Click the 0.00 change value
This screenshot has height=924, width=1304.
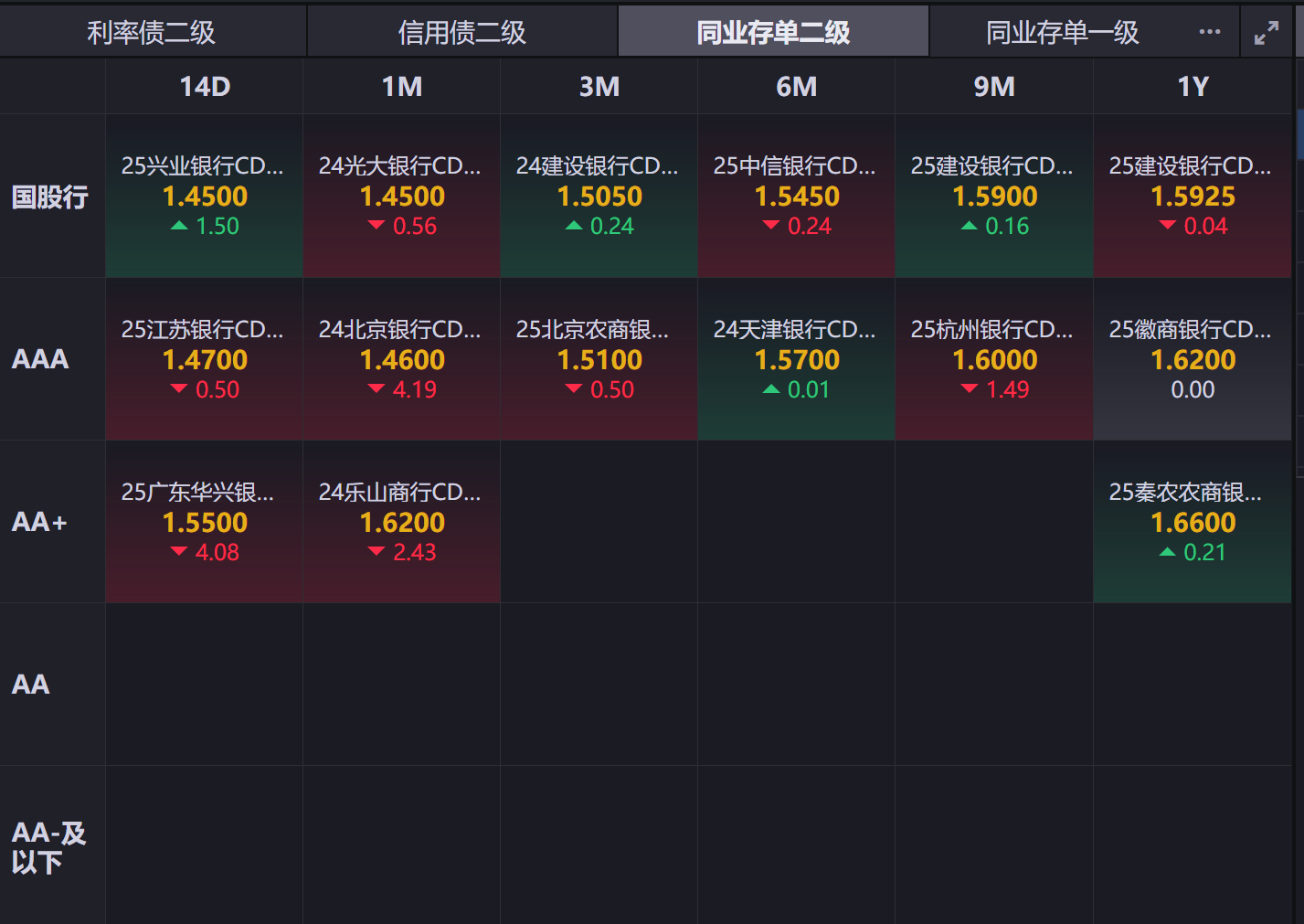[1193, 389]
